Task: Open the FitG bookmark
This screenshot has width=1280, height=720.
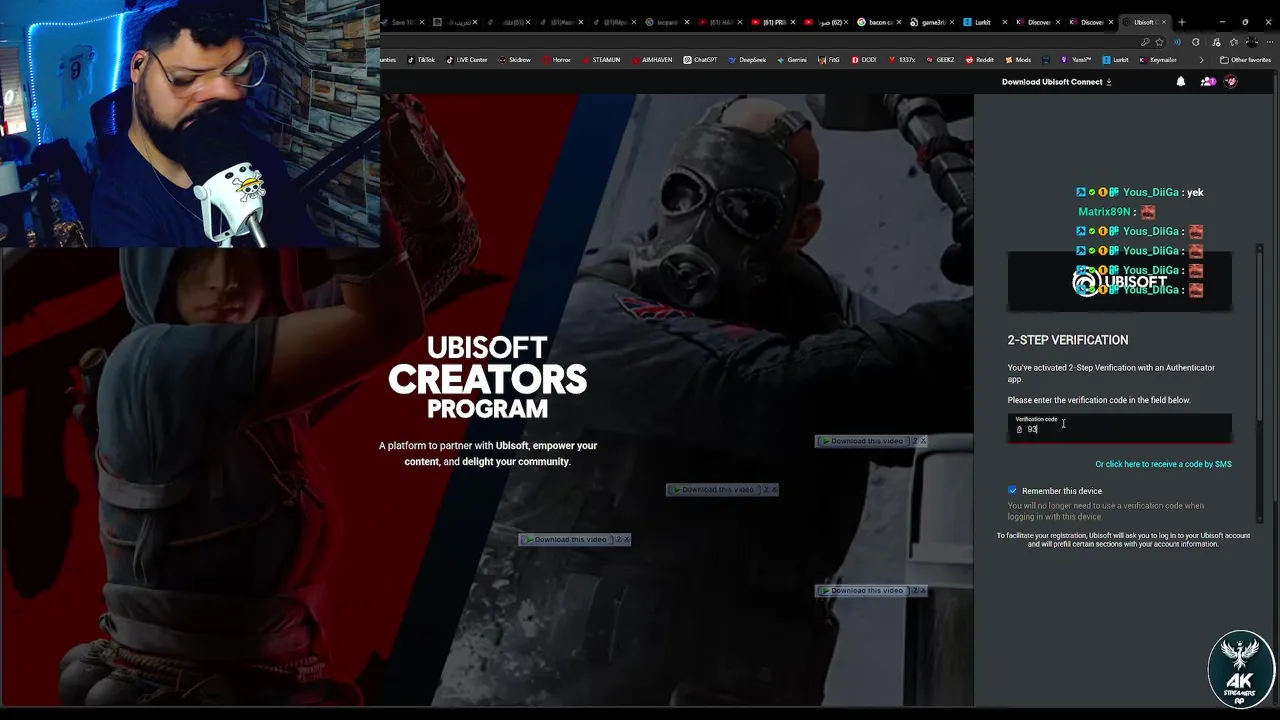Action: [x=829, y=60]
